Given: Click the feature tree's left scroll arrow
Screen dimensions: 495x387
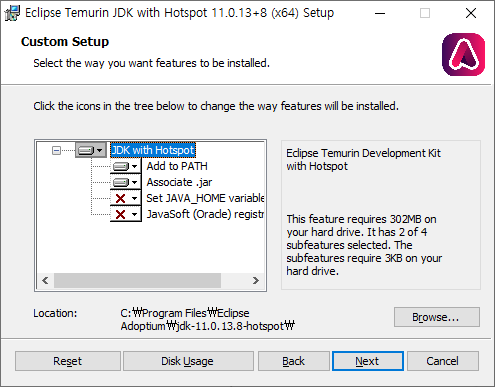Looking at the screenshot, I should [45, 280].
